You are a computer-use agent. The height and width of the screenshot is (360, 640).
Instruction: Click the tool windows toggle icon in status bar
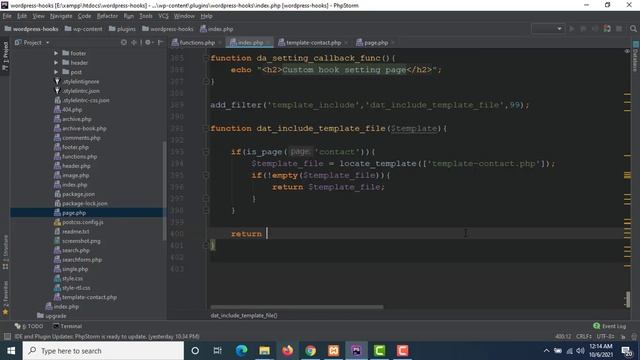pyautogui.click(x=7, y=337)
